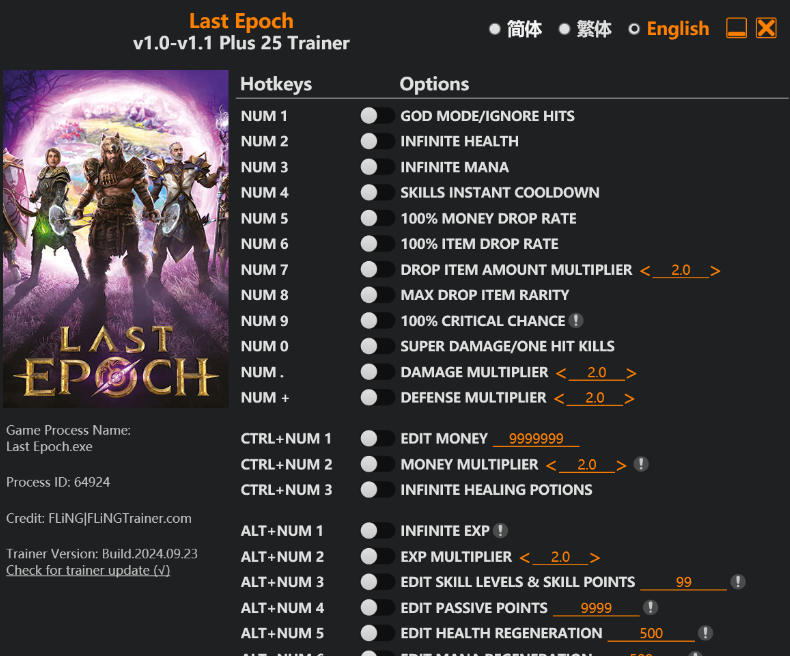Close the trainer with the X button

[766, 28]
